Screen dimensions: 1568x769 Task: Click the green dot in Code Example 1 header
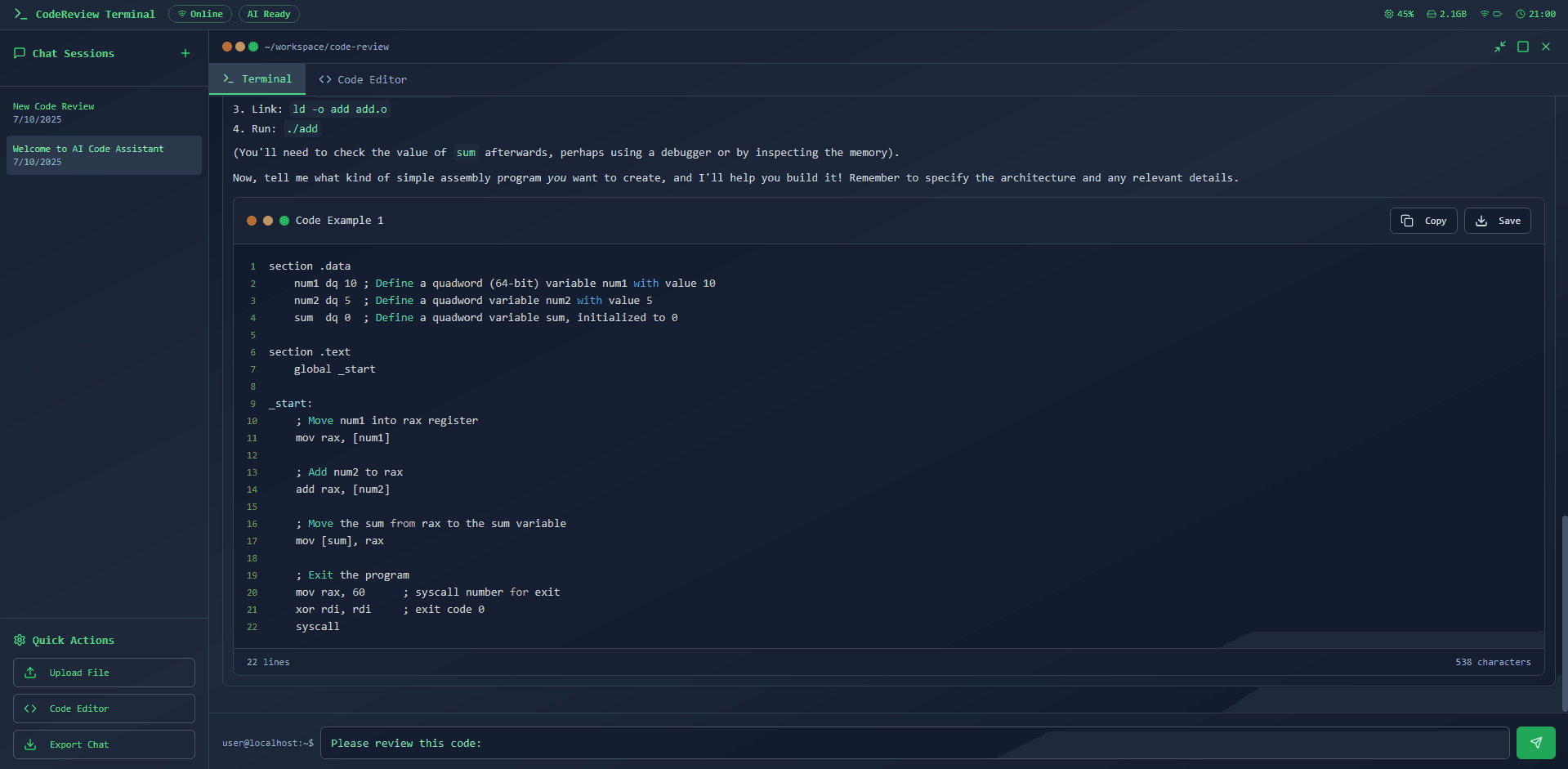pos(284,221)
